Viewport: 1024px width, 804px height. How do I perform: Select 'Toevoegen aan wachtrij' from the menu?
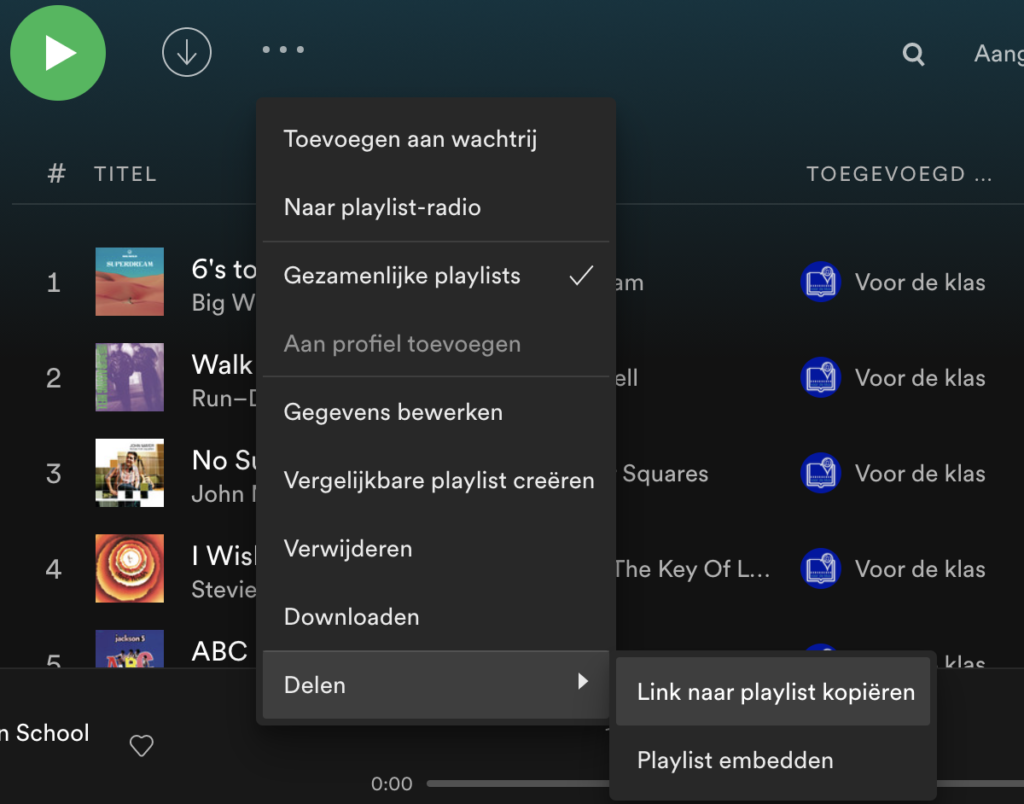point(411,139)
